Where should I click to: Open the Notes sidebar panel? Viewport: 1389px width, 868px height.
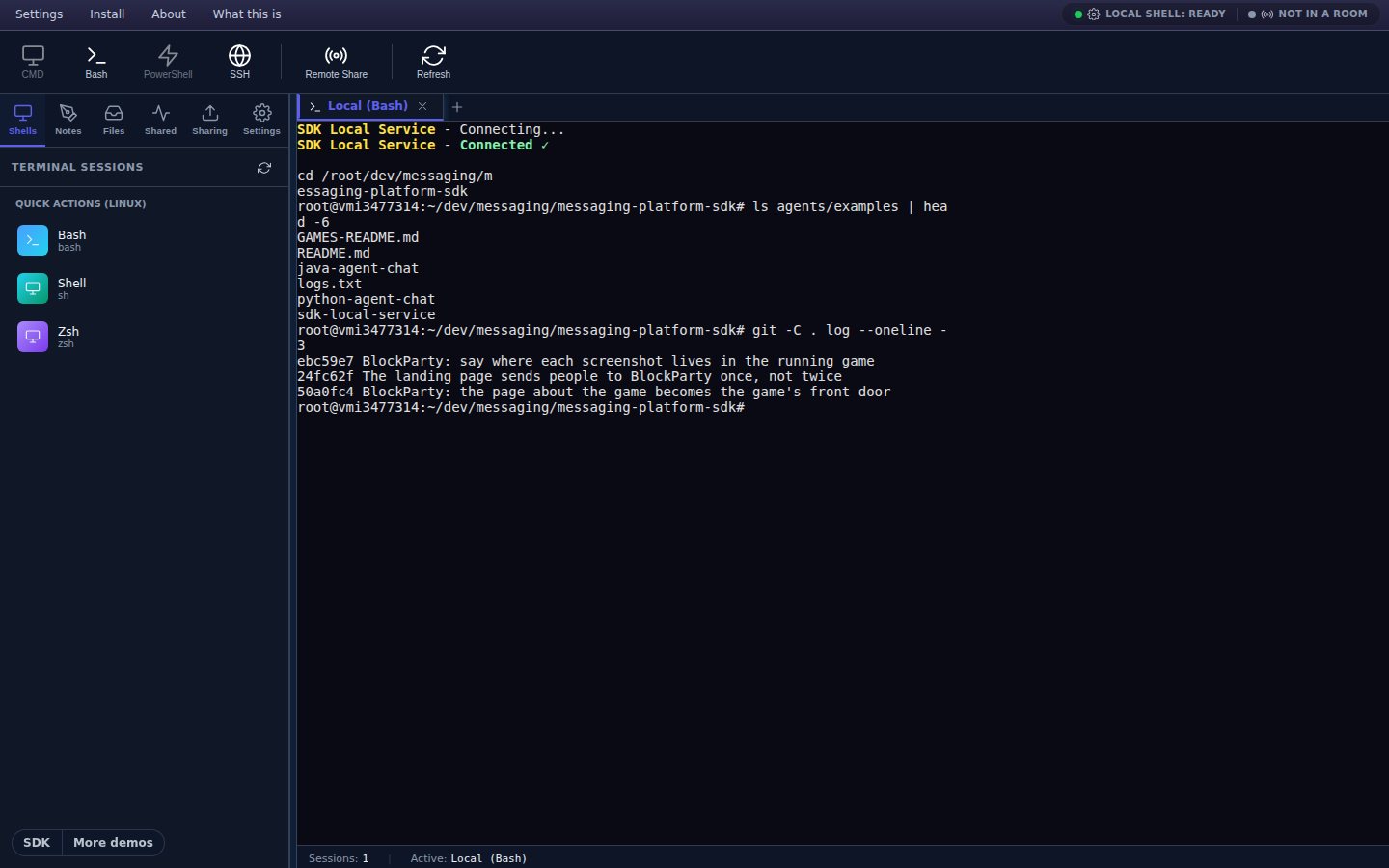68,120
